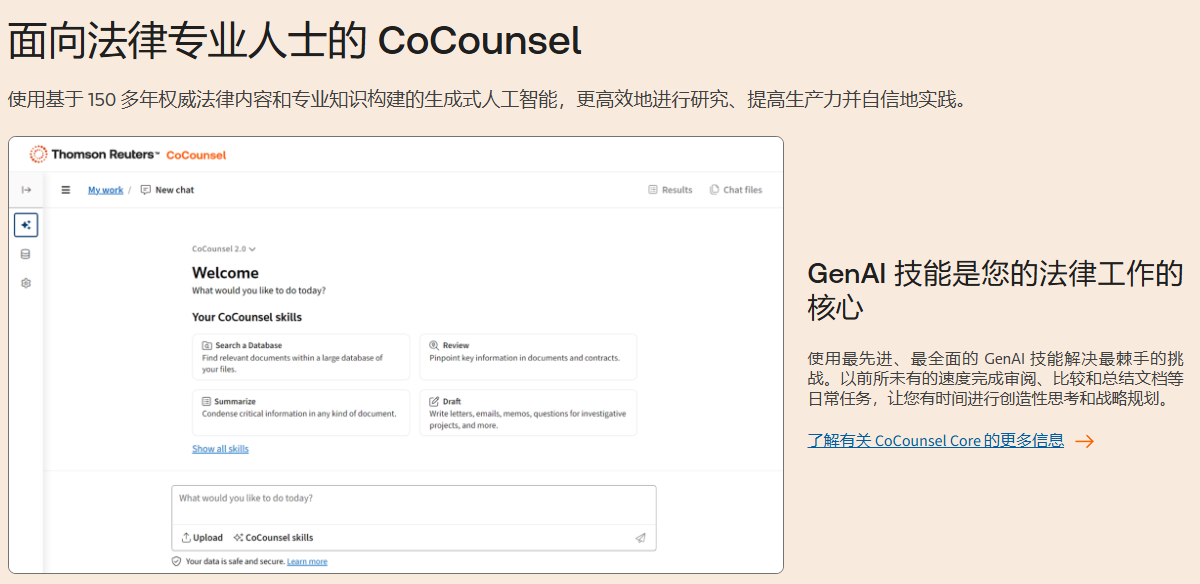
Task: Expand the sidebar with the arrow icon
Action: pos(26,190)
